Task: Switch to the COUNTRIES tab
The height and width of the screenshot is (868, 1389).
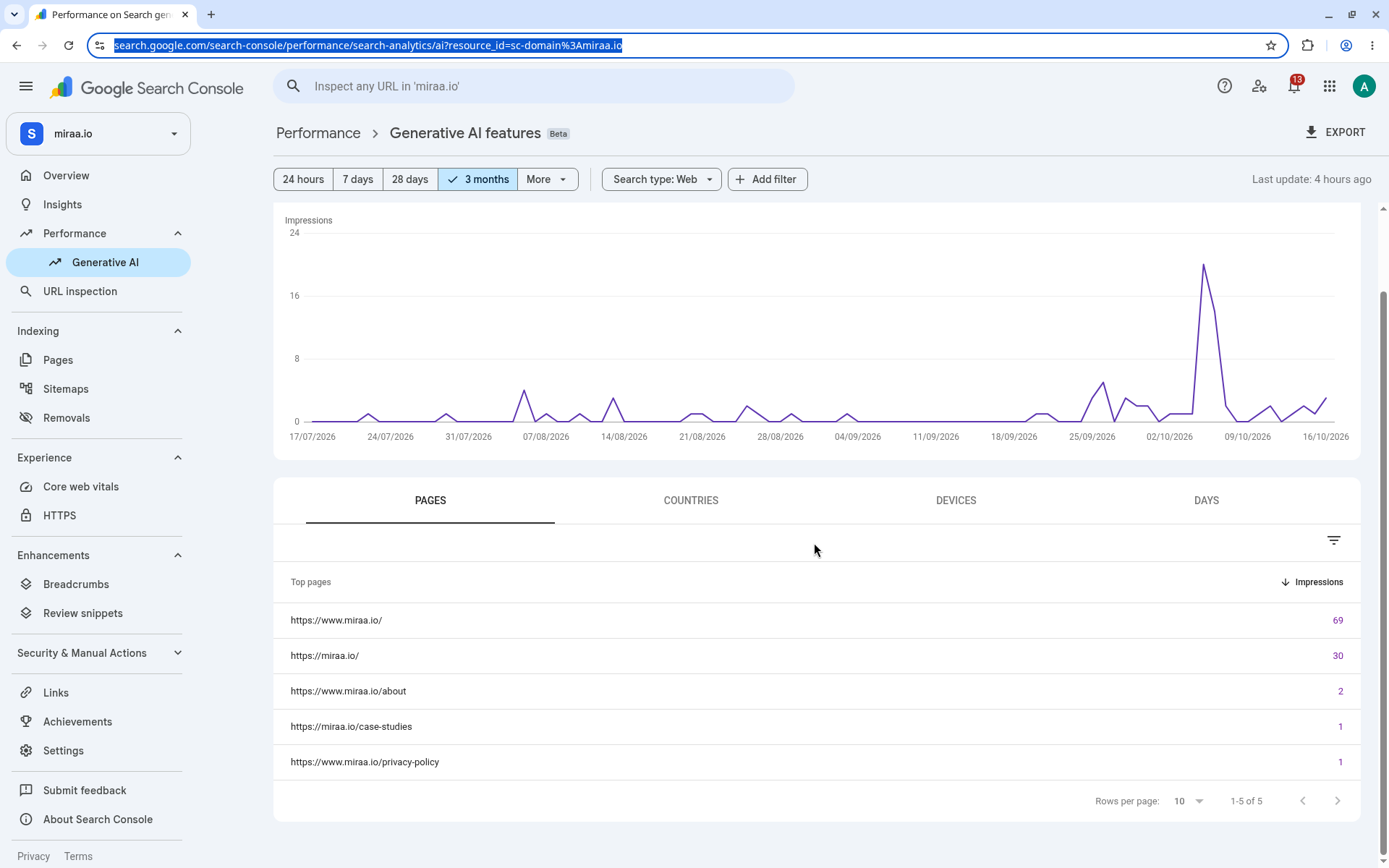Action: tap(691, 501)
